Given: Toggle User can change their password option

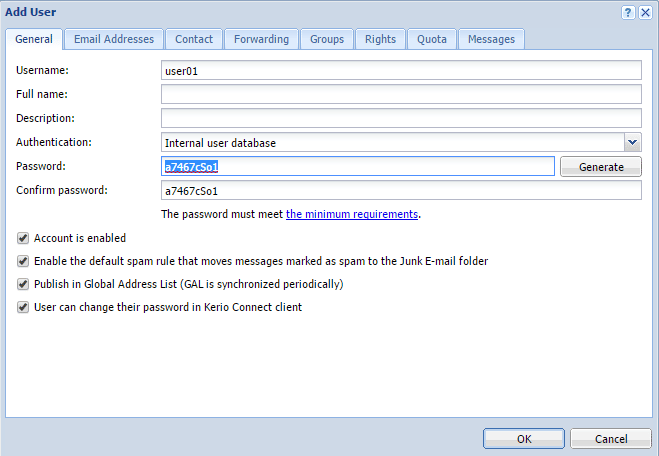Looking at the screenshot, I should tap(23, 307).
